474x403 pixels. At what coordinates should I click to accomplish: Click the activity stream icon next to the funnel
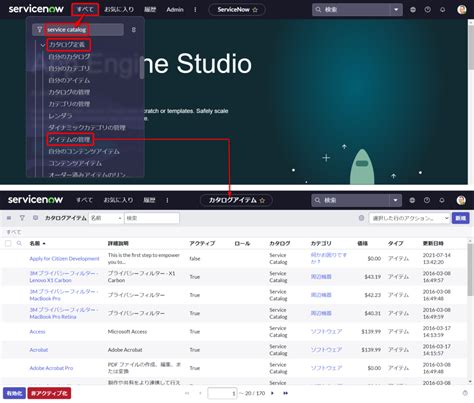point(35,218)
